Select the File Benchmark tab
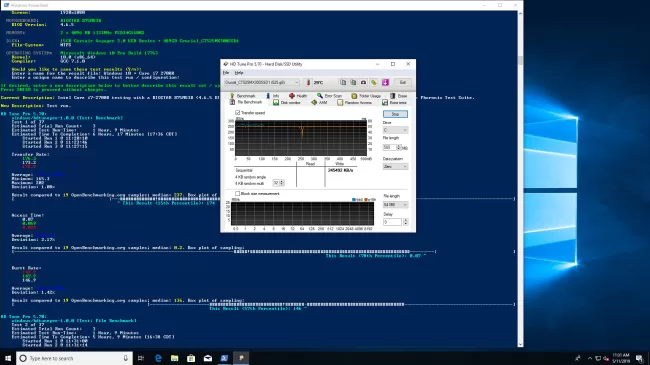 tap(246, 102)
